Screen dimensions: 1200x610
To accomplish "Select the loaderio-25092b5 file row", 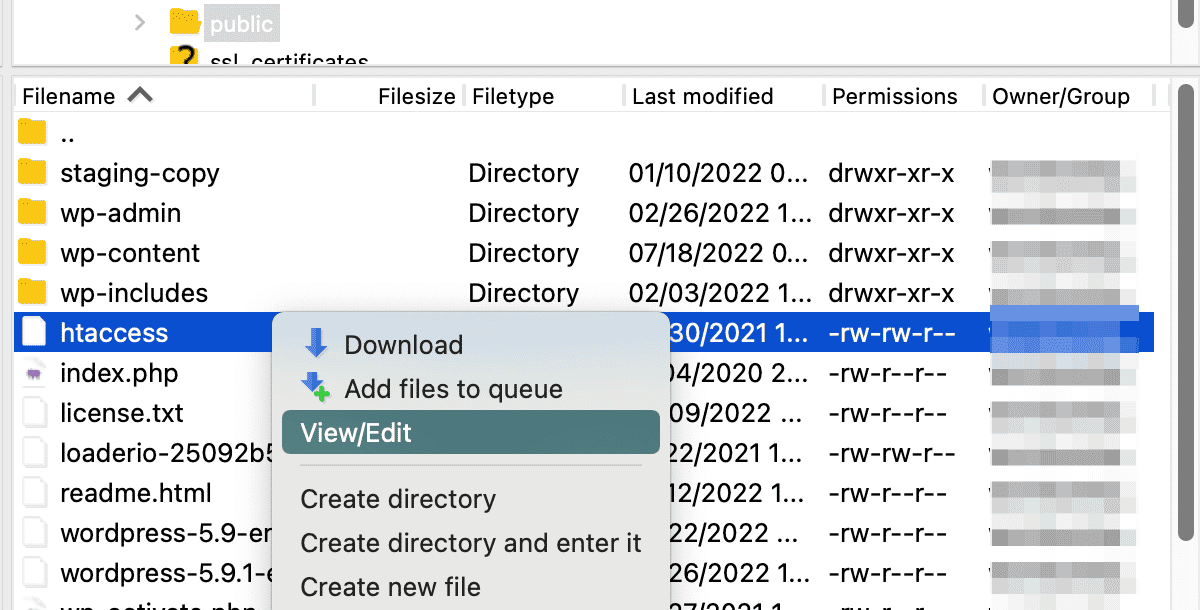I will pyautogui.click(x=150, y=452).
